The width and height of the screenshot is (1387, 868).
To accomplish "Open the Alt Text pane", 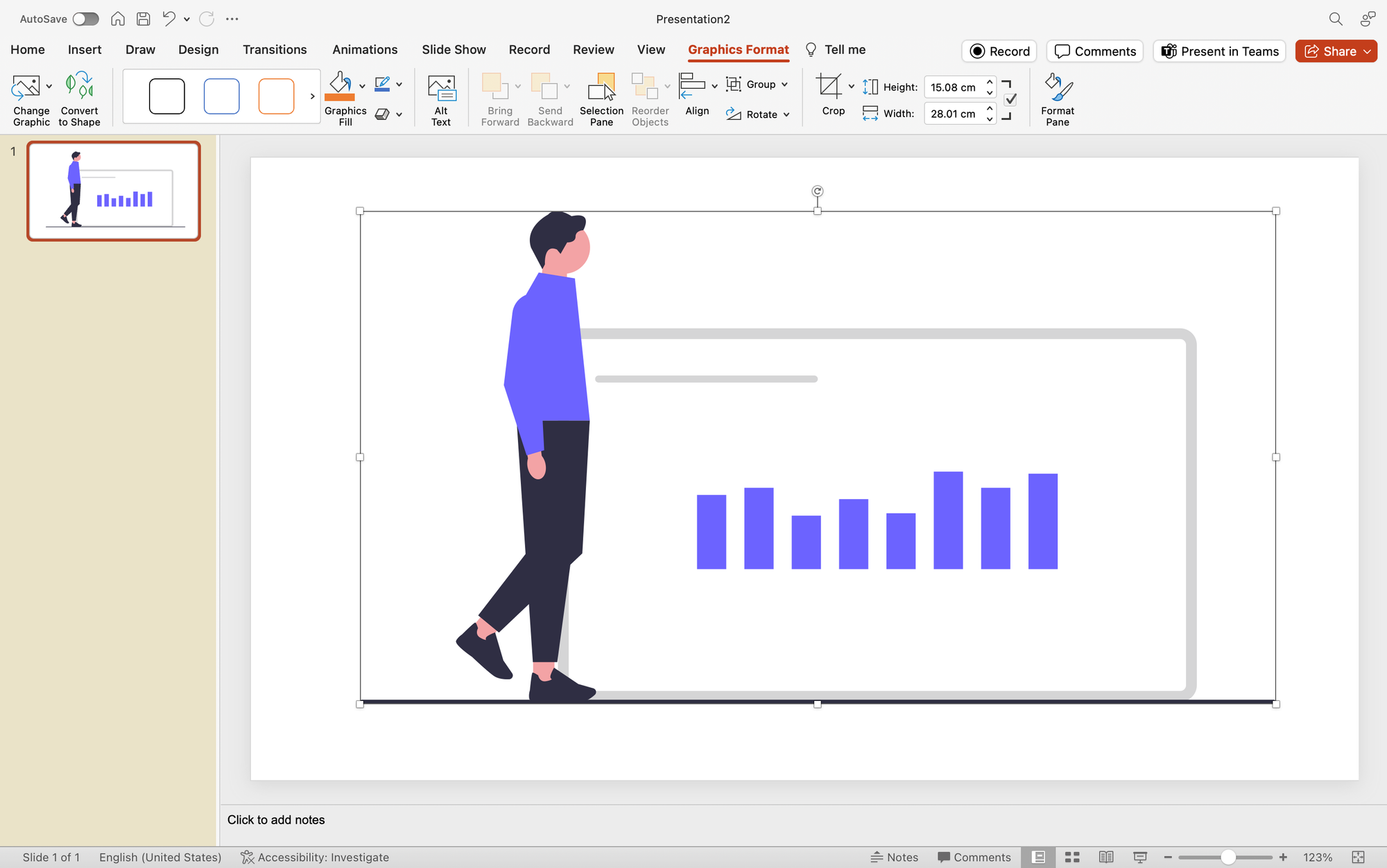I will pos(440,98).
